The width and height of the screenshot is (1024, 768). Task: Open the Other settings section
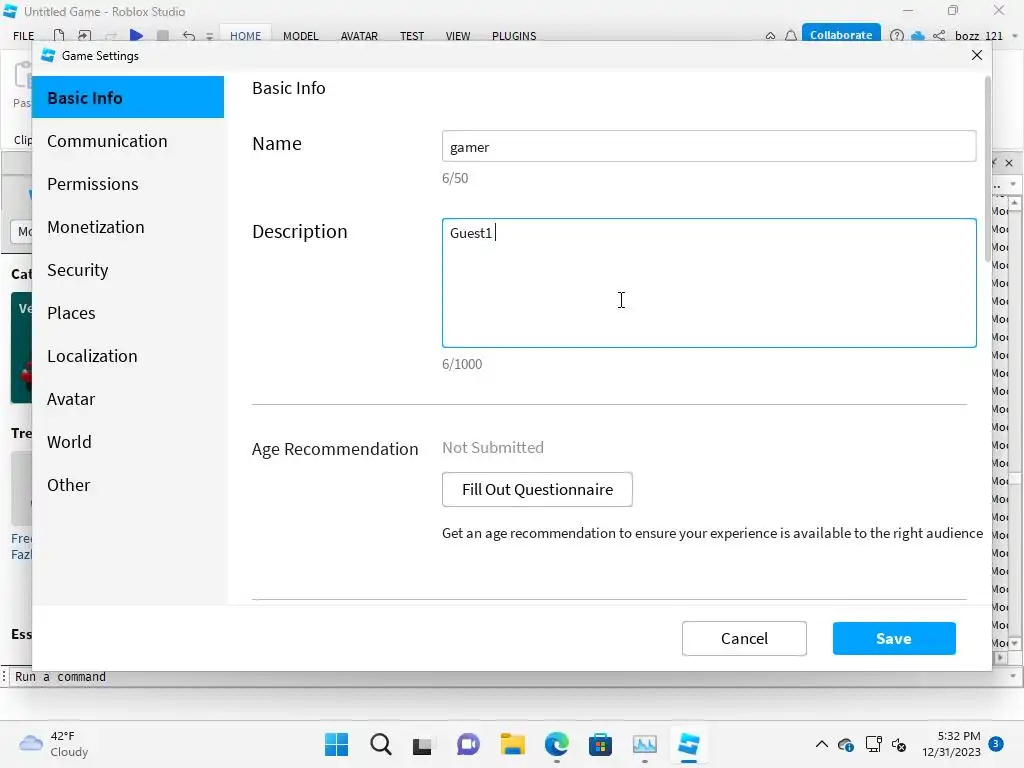click(128, 485)
